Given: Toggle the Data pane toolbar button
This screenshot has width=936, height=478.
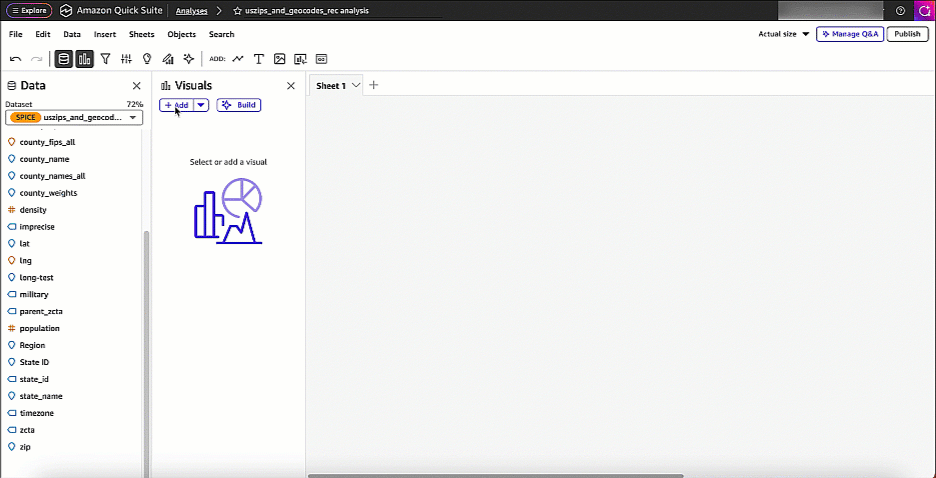Looking at the screenshot, I should point(64,59).
